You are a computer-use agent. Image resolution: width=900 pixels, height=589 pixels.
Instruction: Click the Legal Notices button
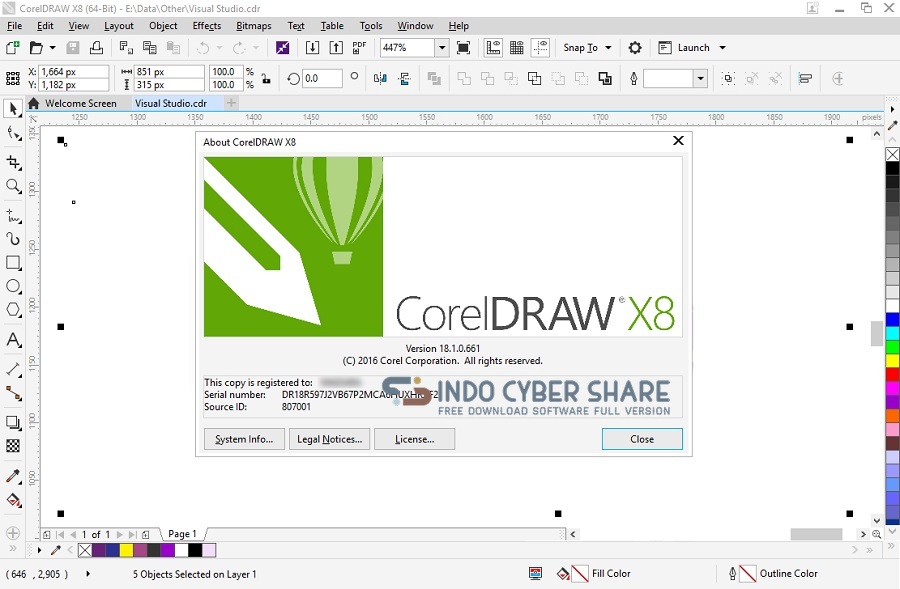[329, 439]
